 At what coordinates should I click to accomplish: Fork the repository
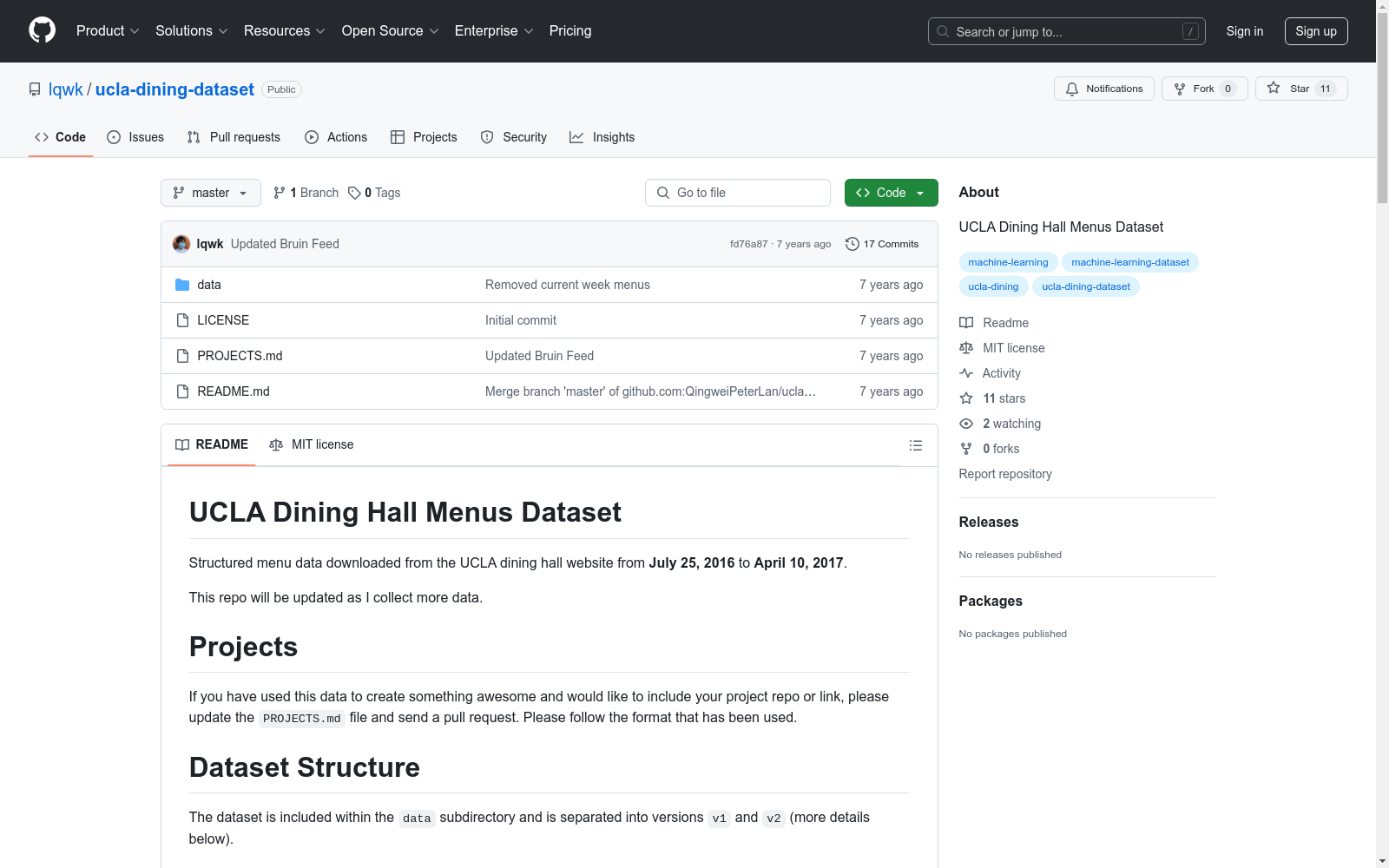pos(1205,89)
